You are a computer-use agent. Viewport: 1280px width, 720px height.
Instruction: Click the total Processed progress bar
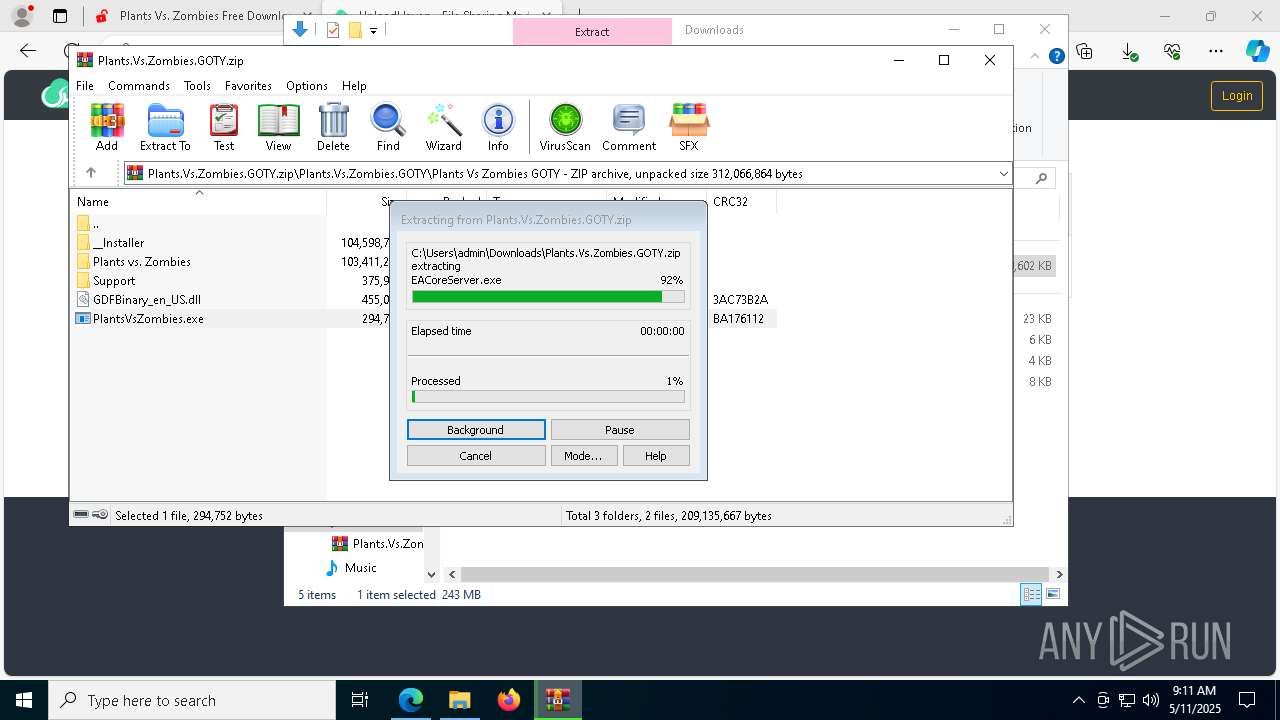click(548, 397)
